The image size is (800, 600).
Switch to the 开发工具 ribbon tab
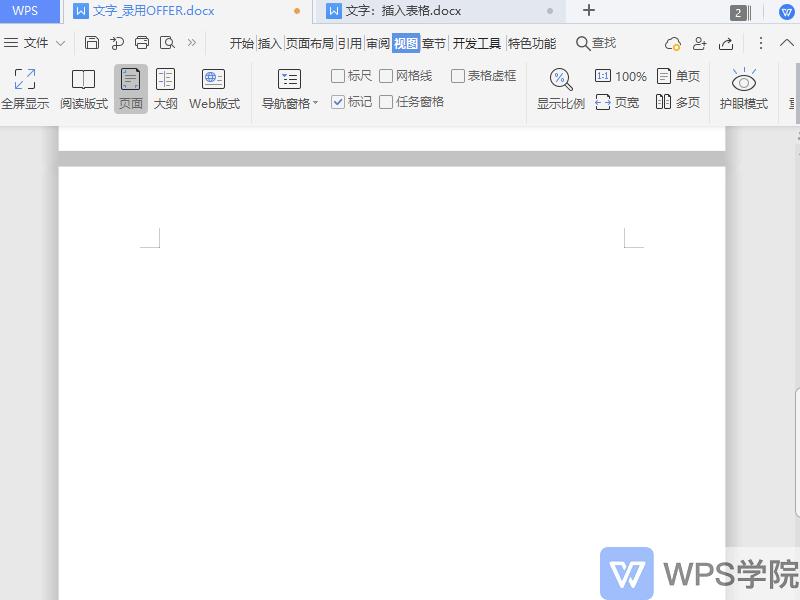(x=477, y=43)
